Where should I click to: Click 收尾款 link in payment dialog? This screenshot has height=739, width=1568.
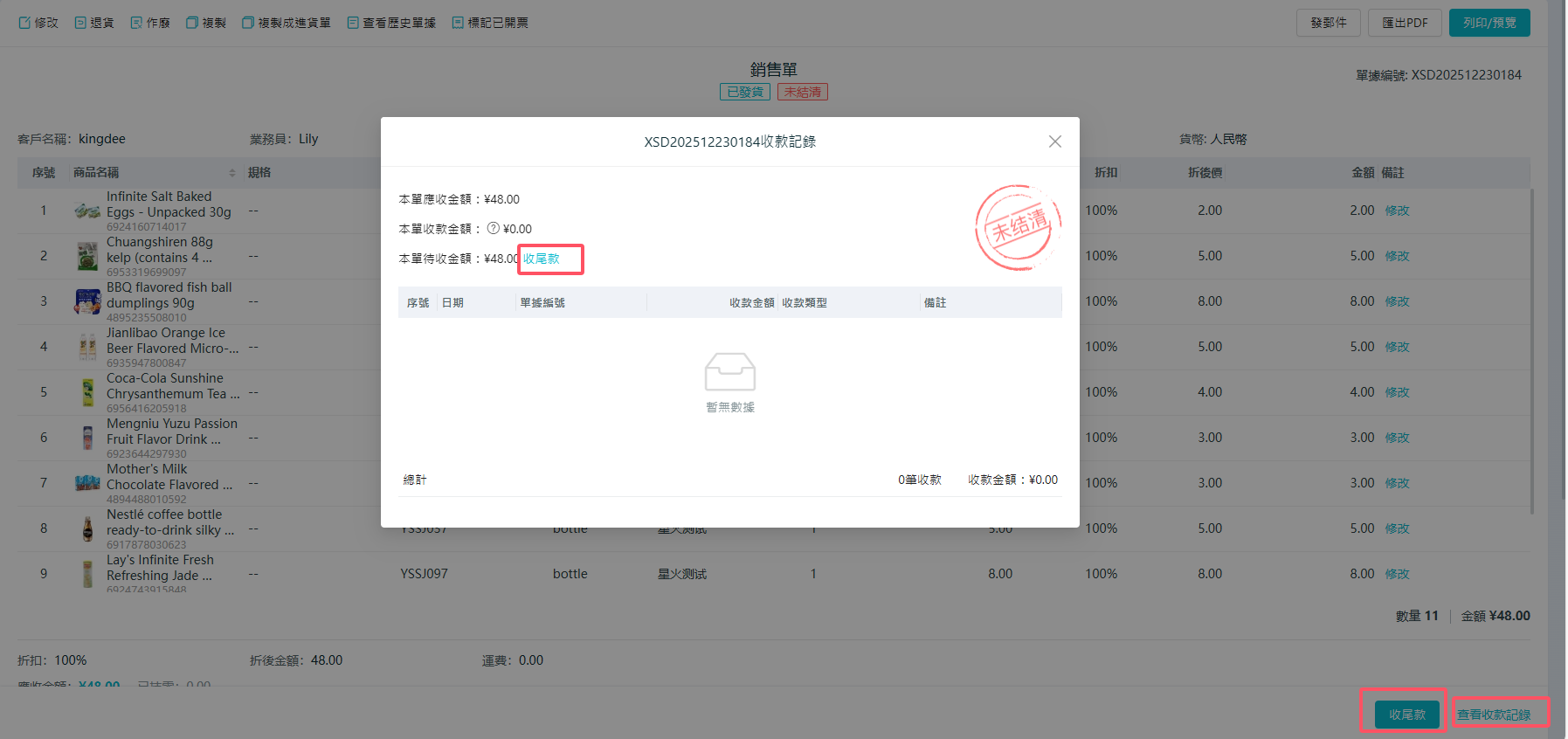(x=542, y=259)
